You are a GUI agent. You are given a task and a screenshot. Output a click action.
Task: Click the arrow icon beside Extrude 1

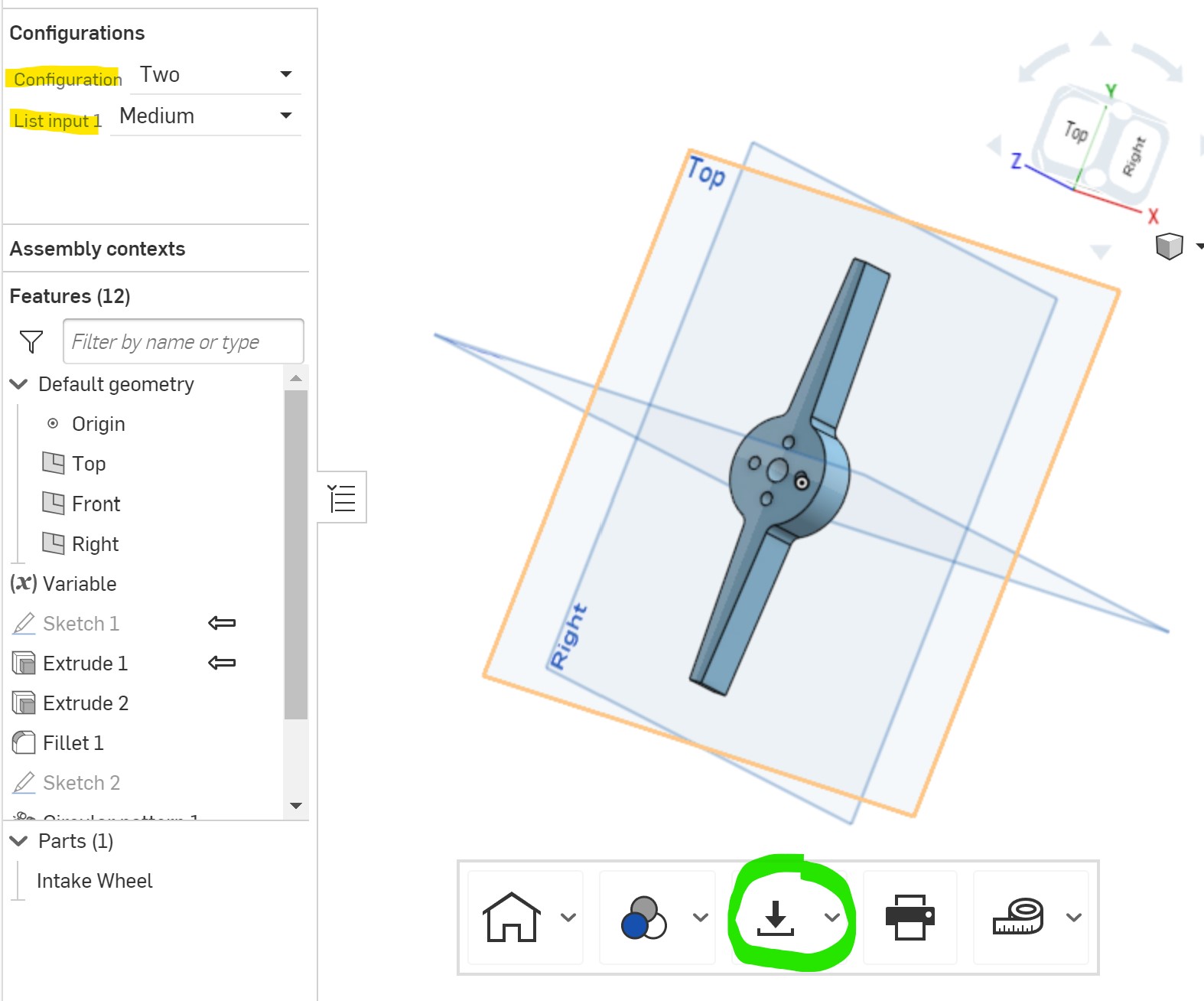click(x=222, y=663)
